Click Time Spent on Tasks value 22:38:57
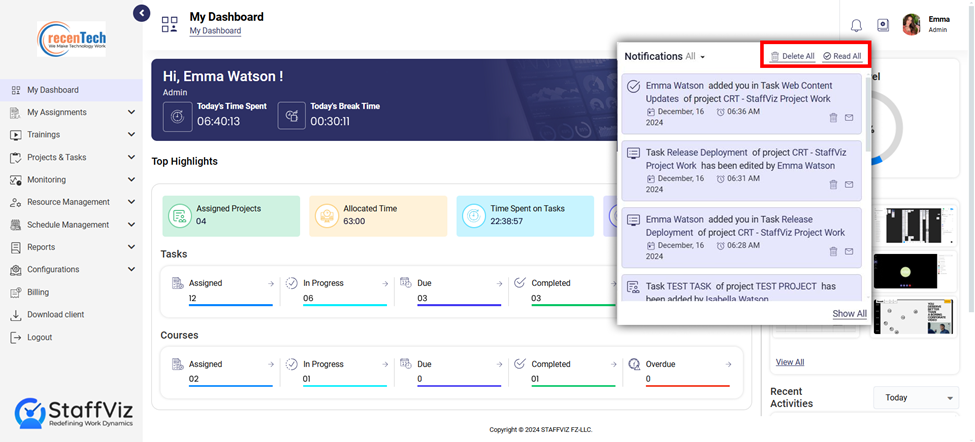The height and width of the screenshot is (442, 975). point(507,221)
